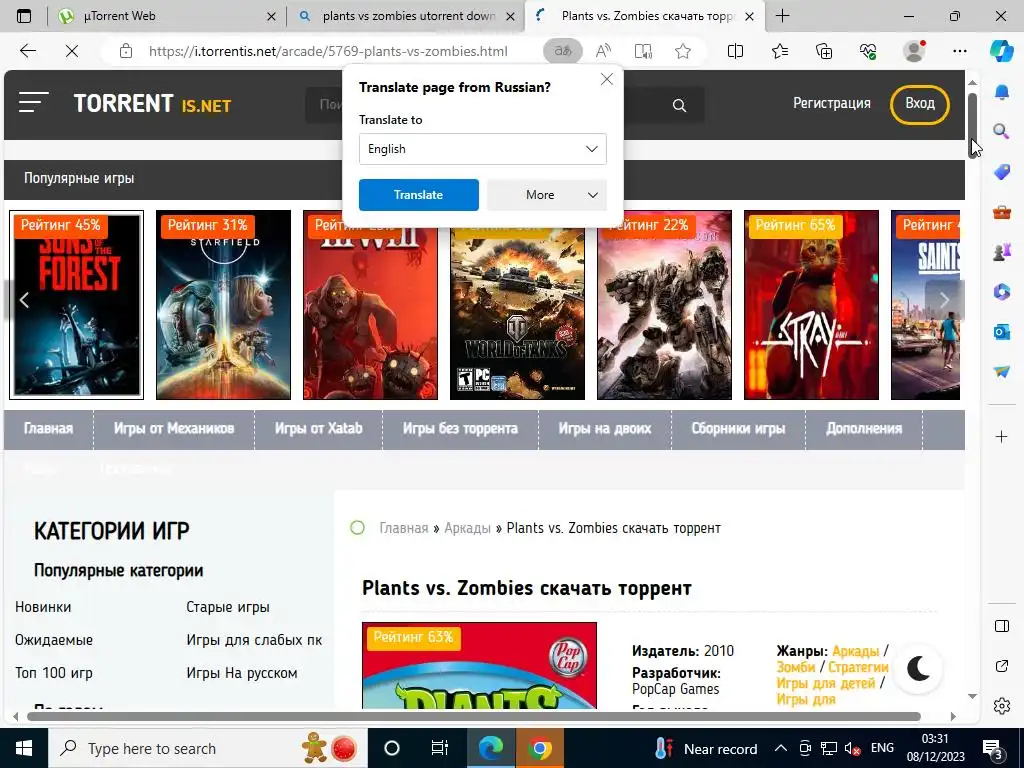Toggle the dark mode moon button
The width and height of the screenshot is (1024, 768).
(918, 668)
